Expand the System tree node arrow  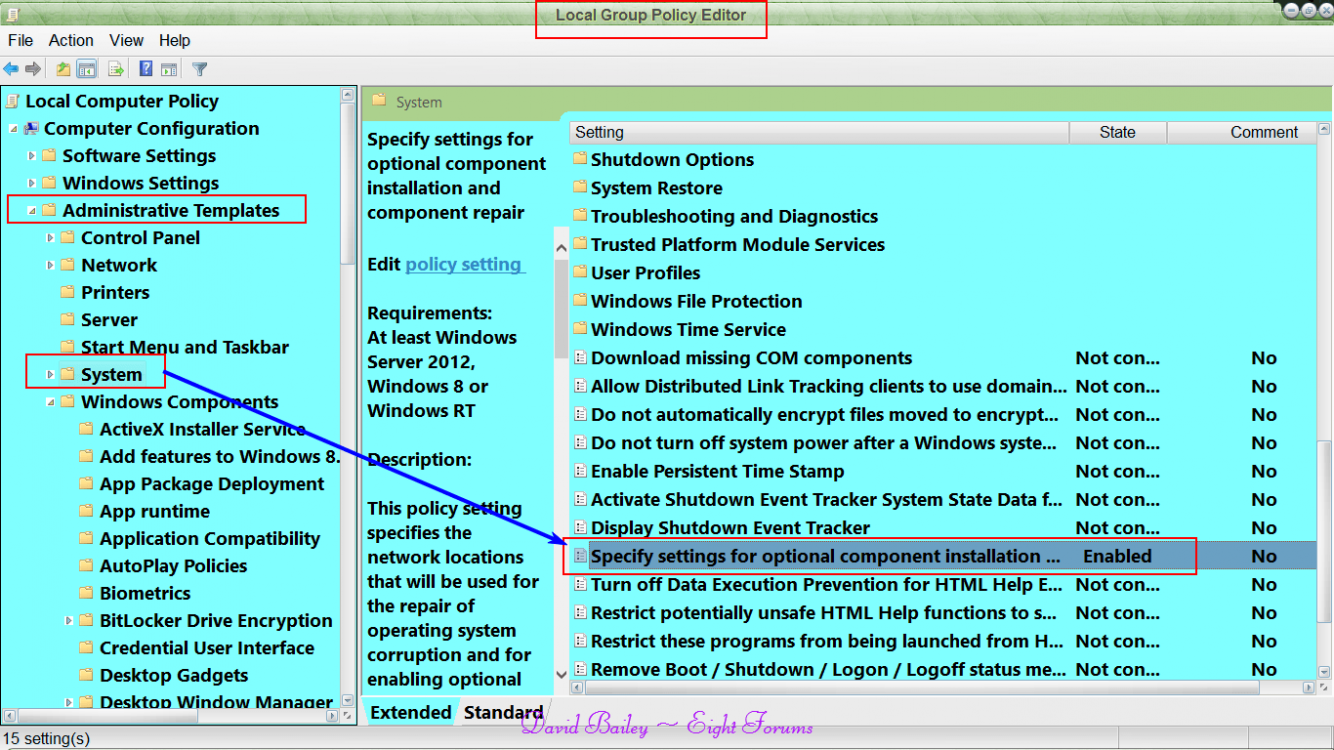(x=50, y=375)
